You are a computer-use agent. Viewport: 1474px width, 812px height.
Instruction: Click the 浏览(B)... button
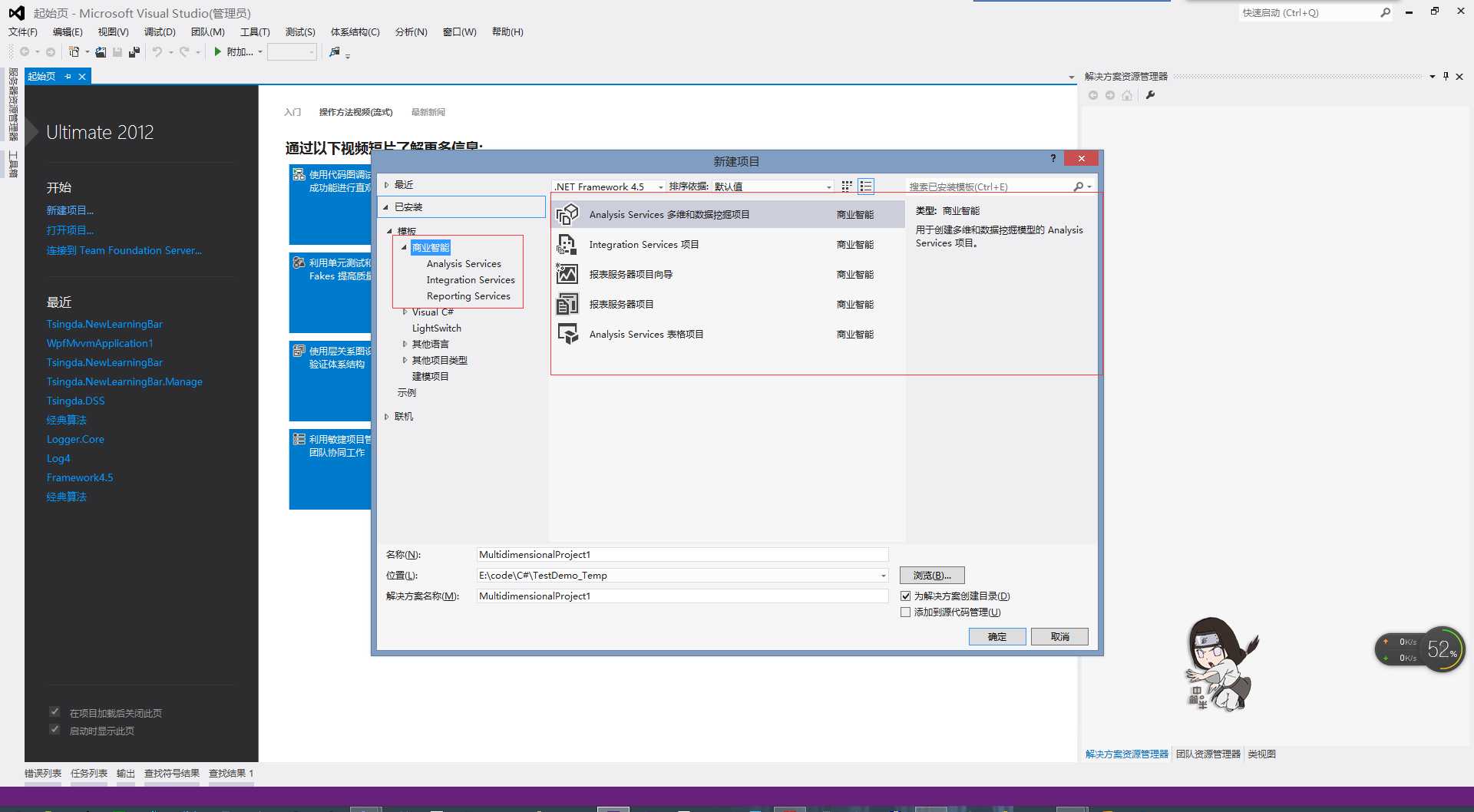(x=932, y=575)
